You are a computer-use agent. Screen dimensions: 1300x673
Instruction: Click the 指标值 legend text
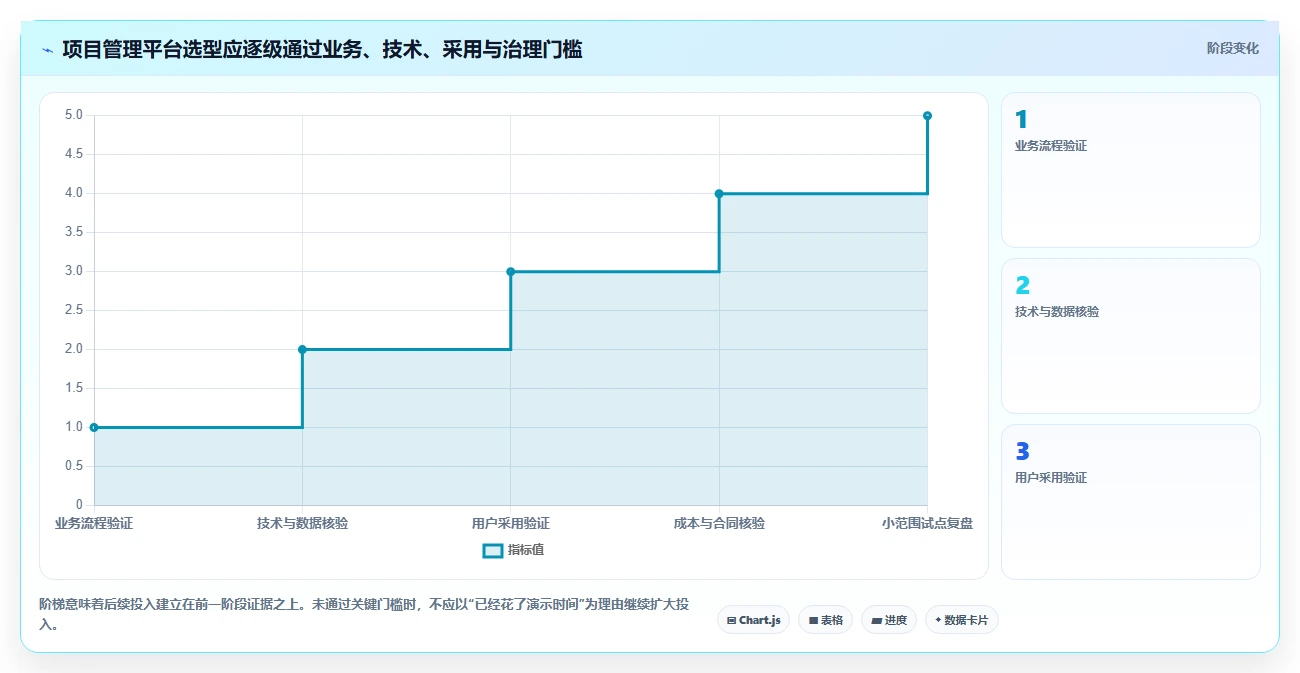526,550
